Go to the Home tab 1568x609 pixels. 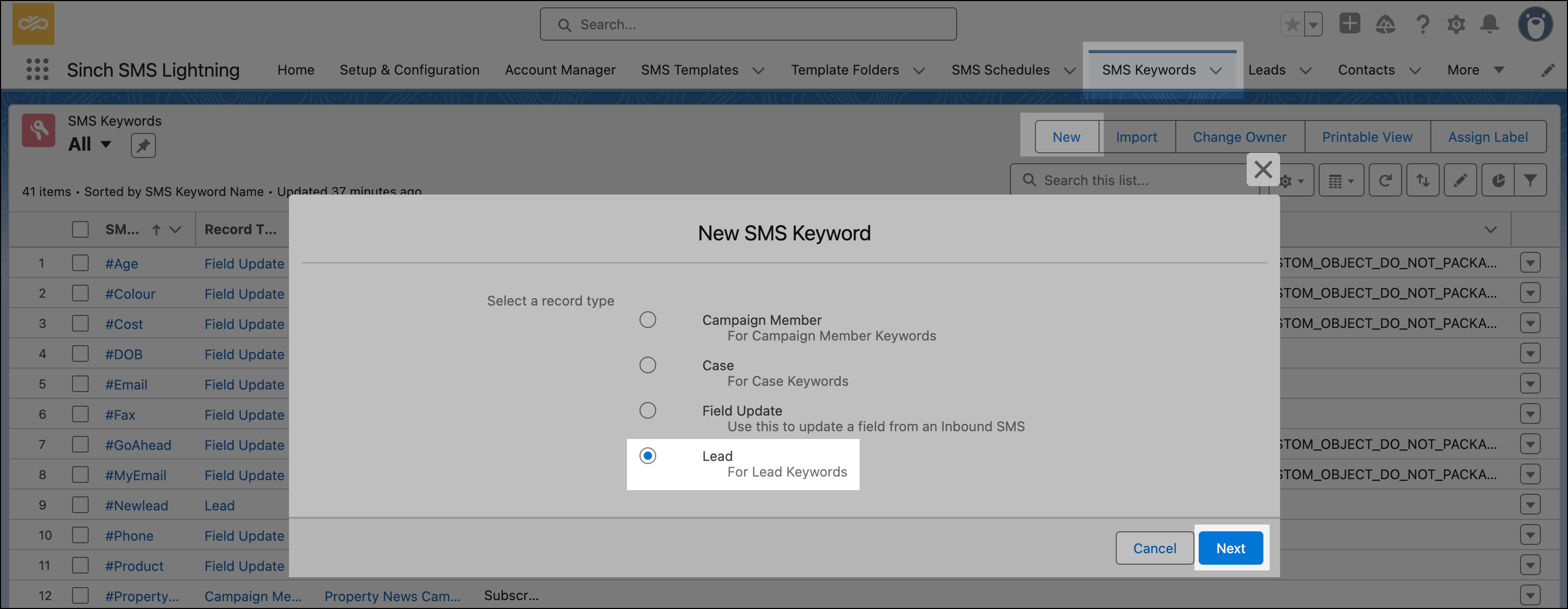296,70
